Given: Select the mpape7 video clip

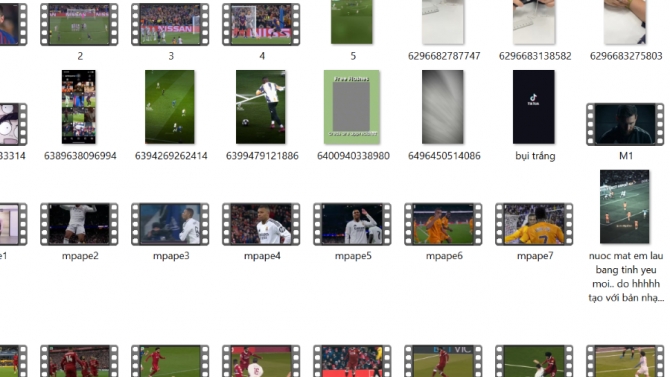Looking at the screenshot, I should 534,224.
